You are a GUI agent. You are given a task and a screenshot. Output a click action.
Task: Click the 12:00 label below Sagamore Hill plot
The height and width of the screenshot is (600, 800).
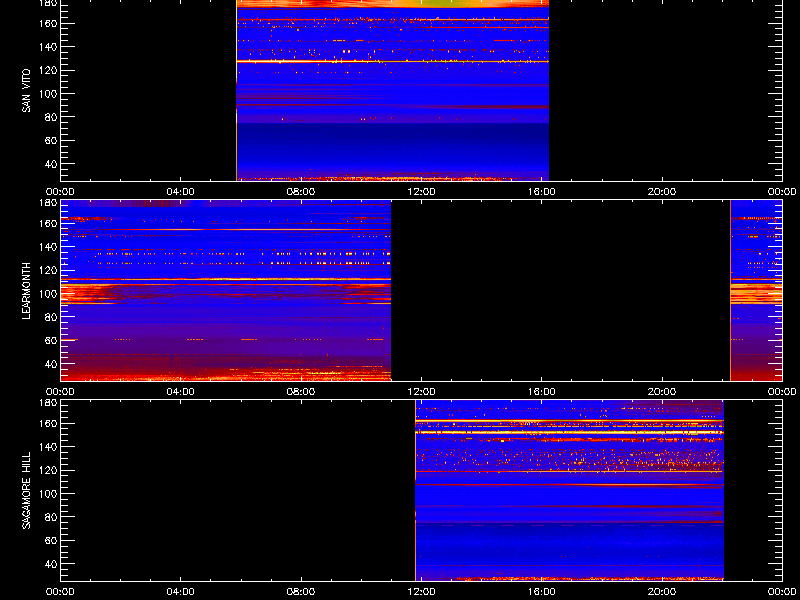421,592
